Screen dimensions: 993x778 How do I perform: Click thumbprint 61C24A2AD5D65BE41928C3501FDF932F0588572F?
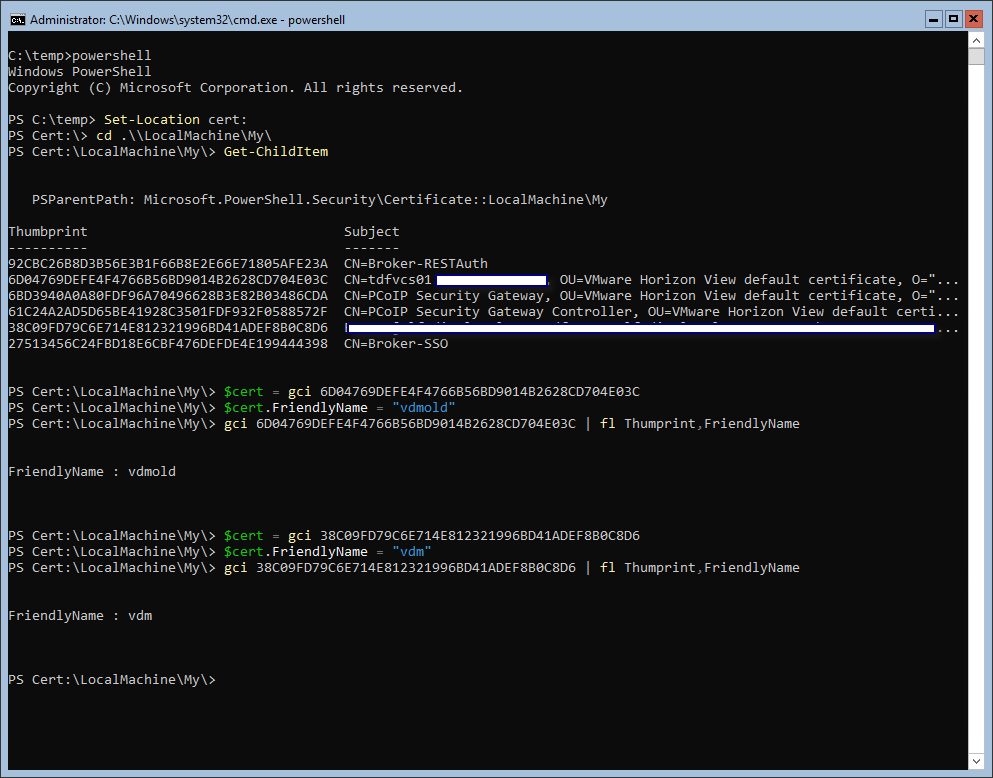click(x=168, y=311)
